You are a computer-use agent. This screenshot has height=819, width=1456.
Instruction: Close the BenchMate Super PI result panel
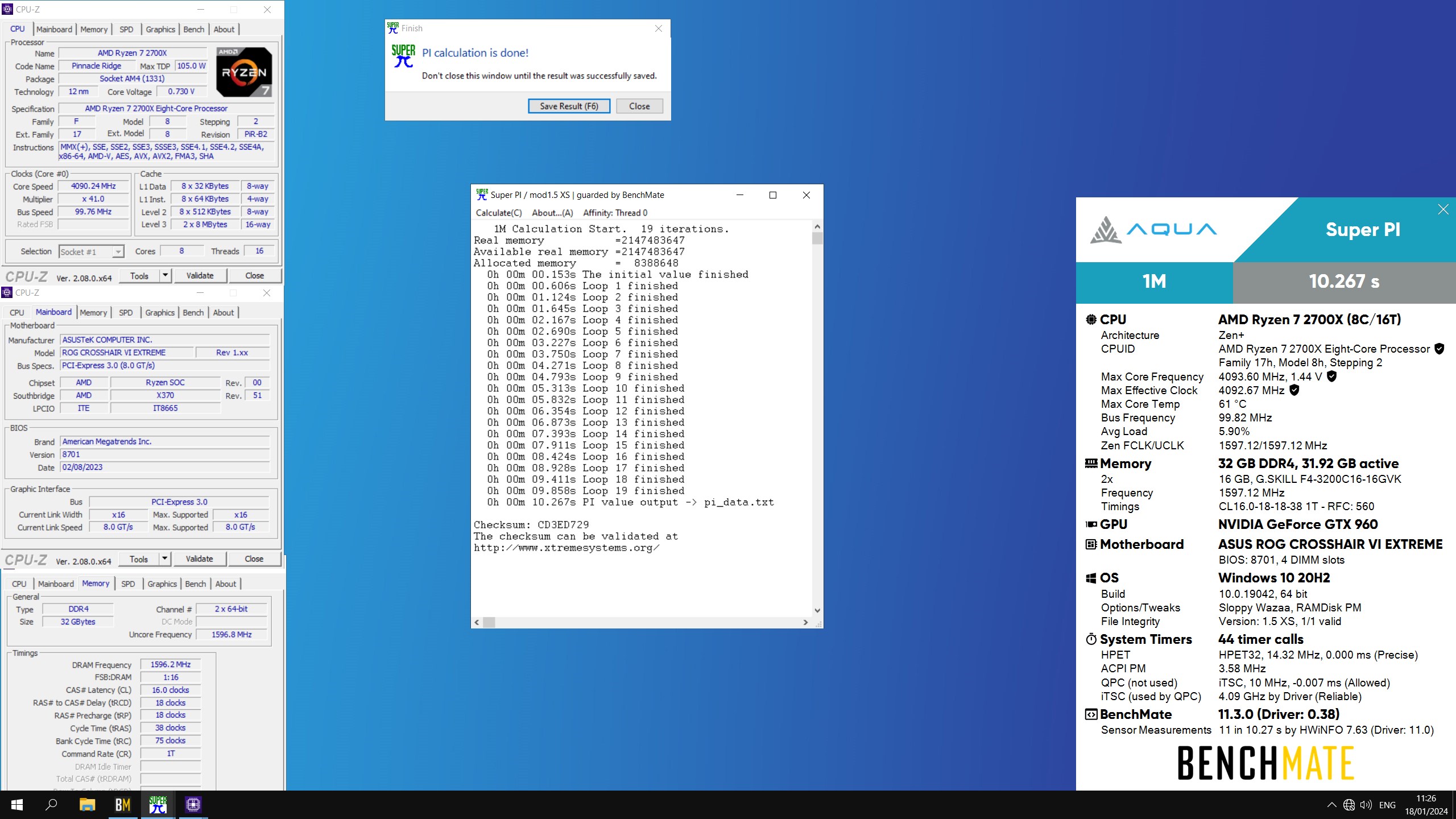[1443, 209]
